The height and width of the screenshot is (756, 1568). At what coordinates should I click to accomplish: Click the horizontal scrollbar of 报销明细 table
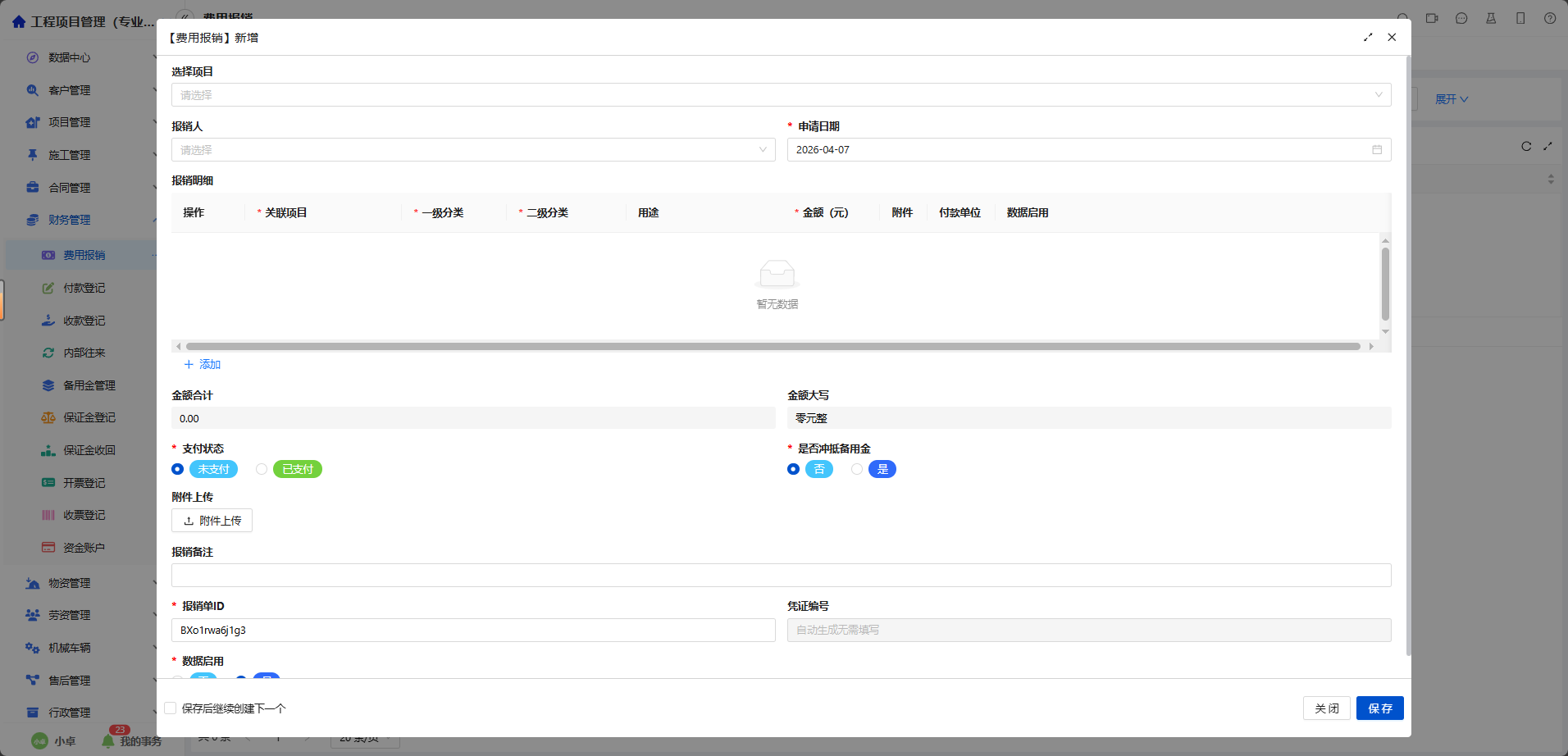coord(771,347)
